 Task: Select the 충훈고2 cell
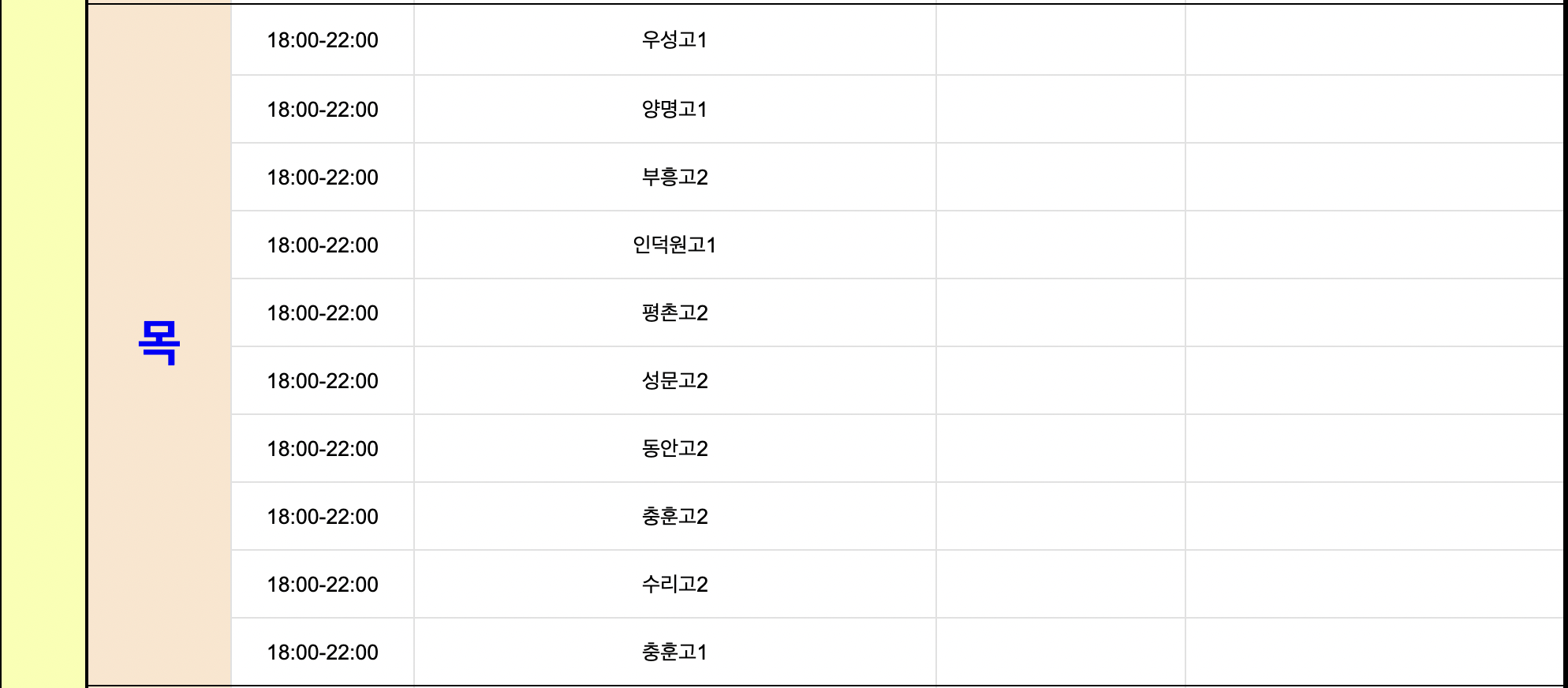[x=674, y=516]
